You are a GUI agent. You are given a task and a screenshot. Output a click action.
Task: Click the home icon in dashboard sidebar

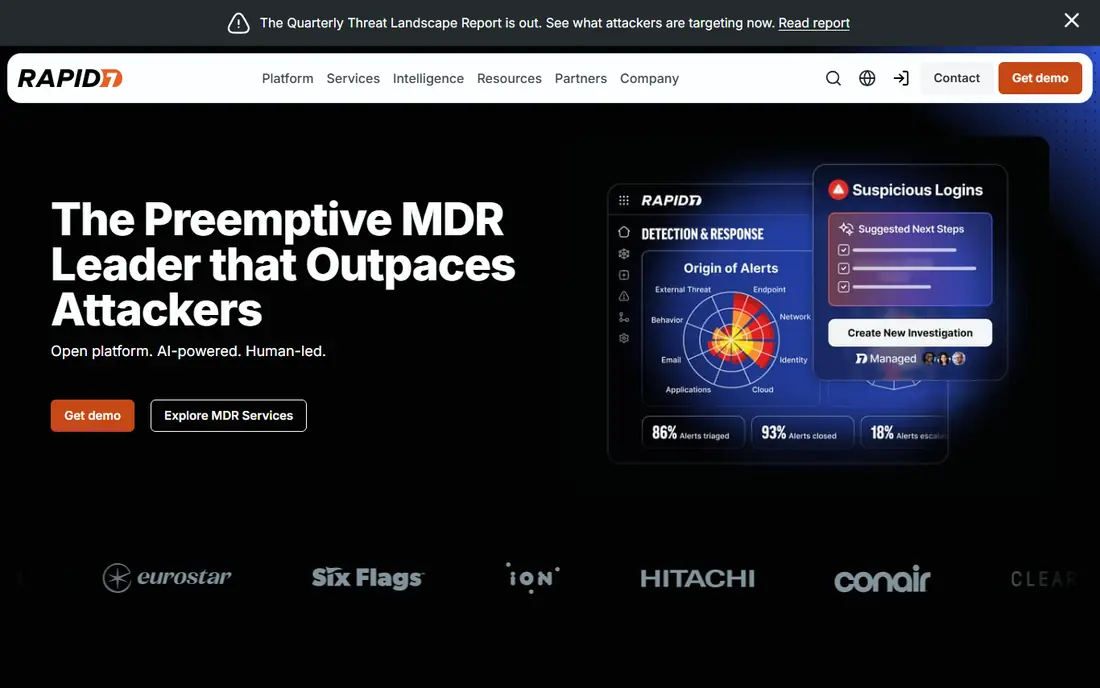pyautogui.click(x=624, y=232)
